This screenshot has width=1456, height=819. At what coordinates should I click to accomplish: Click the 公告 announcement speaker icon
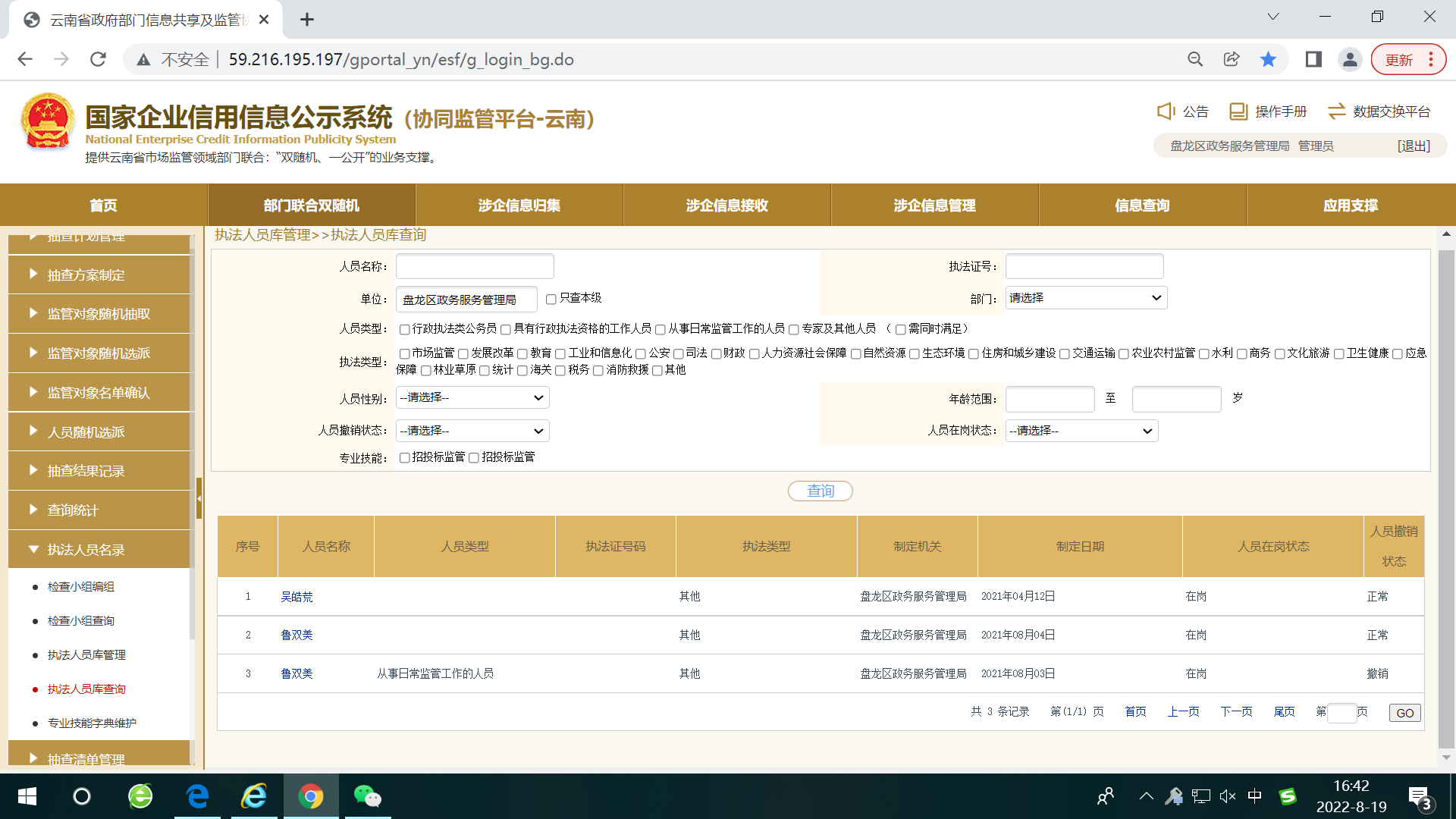(1165, 111)
